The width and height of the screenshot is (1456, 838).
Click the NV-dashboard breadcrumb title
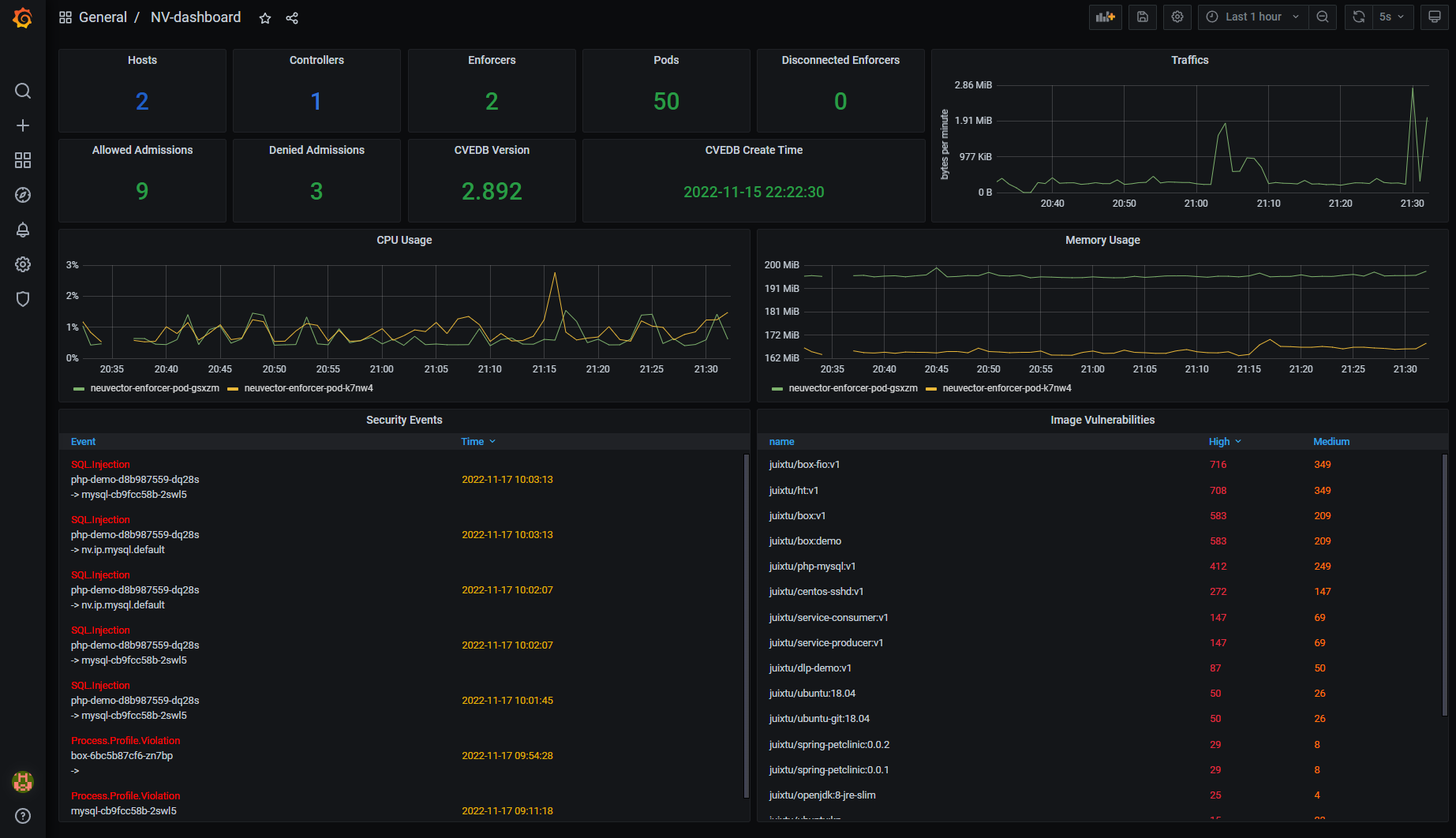[196, 17]
